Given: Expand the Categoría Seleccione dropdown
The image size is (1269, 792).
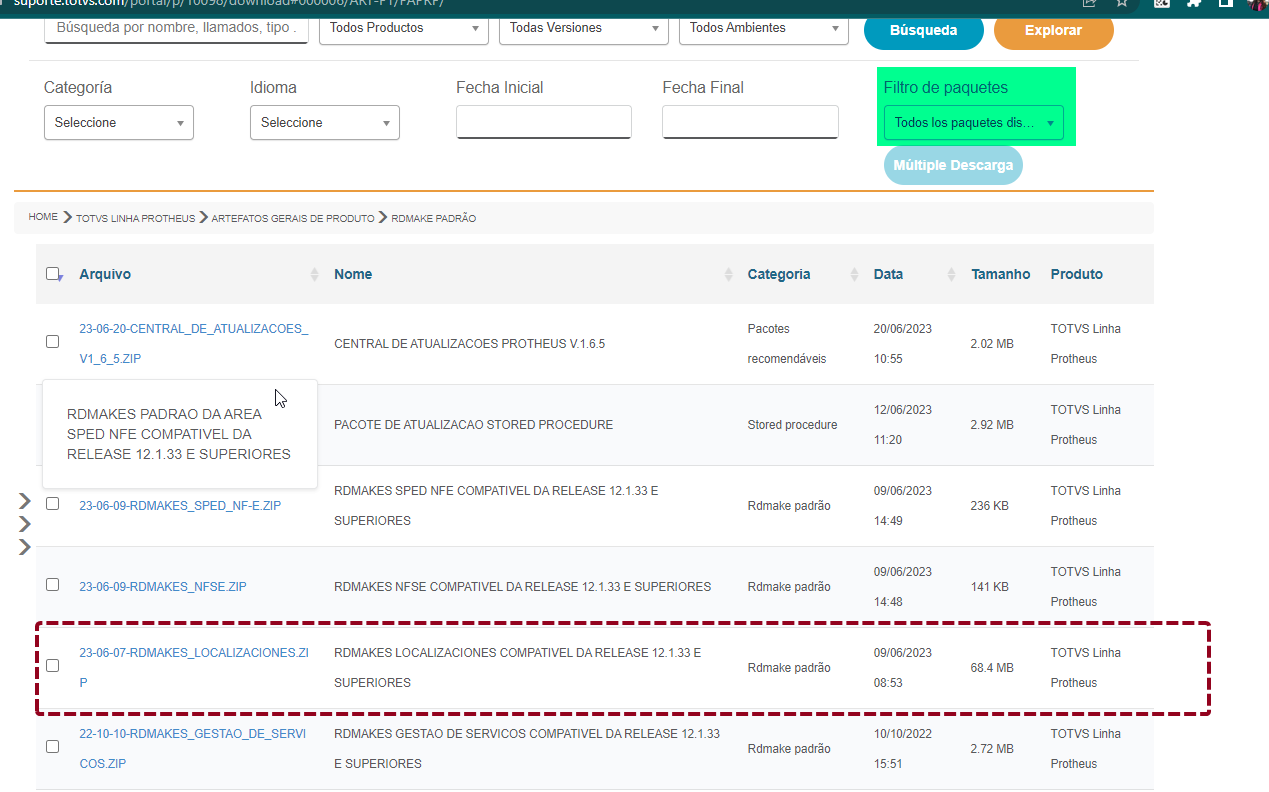Looking at the screenshot, I should pos(119,122).
